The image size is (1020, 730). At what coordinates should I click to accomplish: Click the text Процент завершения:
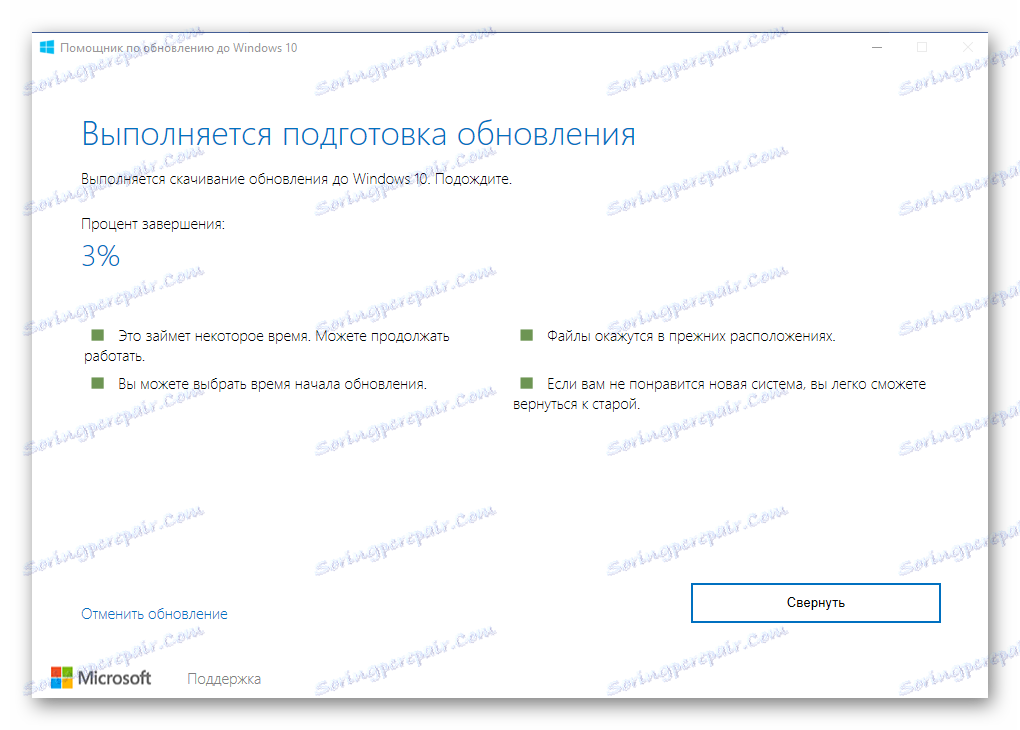(x=153, y=224)
